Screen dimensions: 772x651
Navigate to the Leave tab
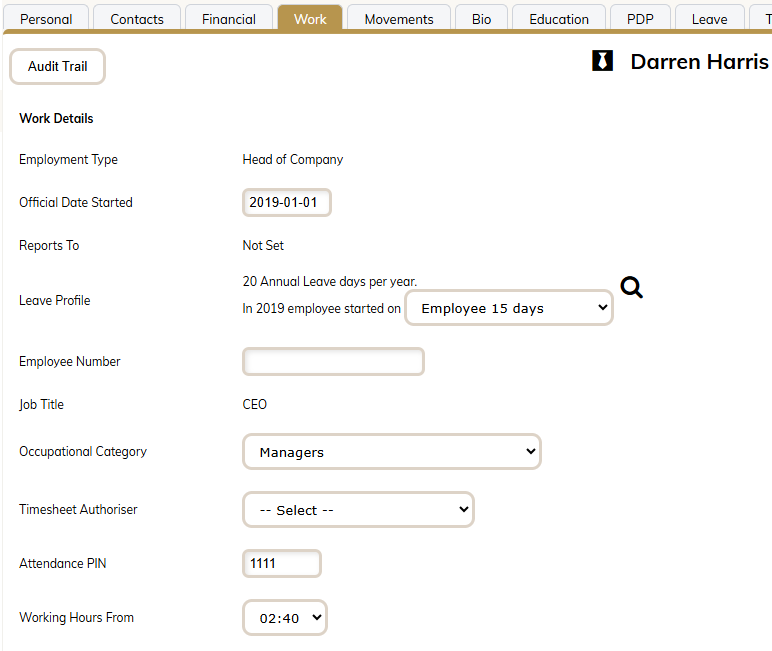pos(709,18)
